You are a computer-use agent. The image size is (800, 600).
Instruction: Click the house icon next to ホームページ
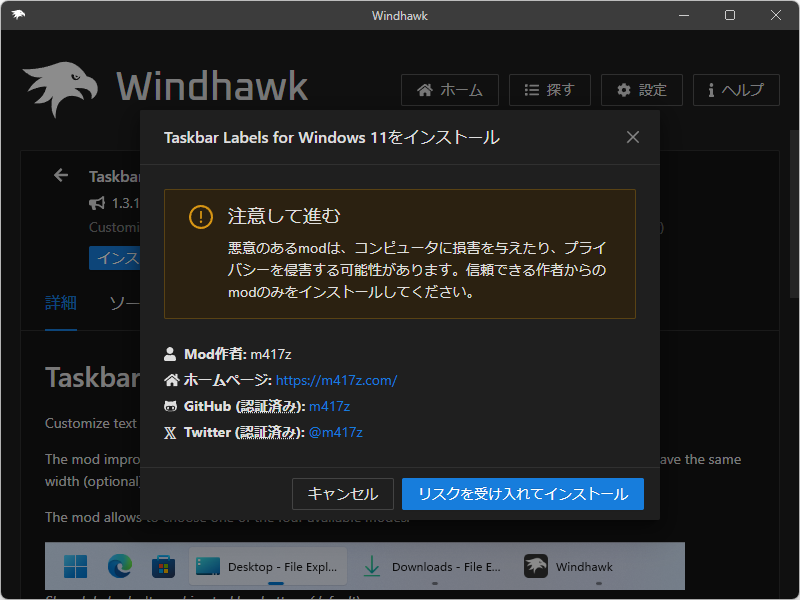coord(171,380)
